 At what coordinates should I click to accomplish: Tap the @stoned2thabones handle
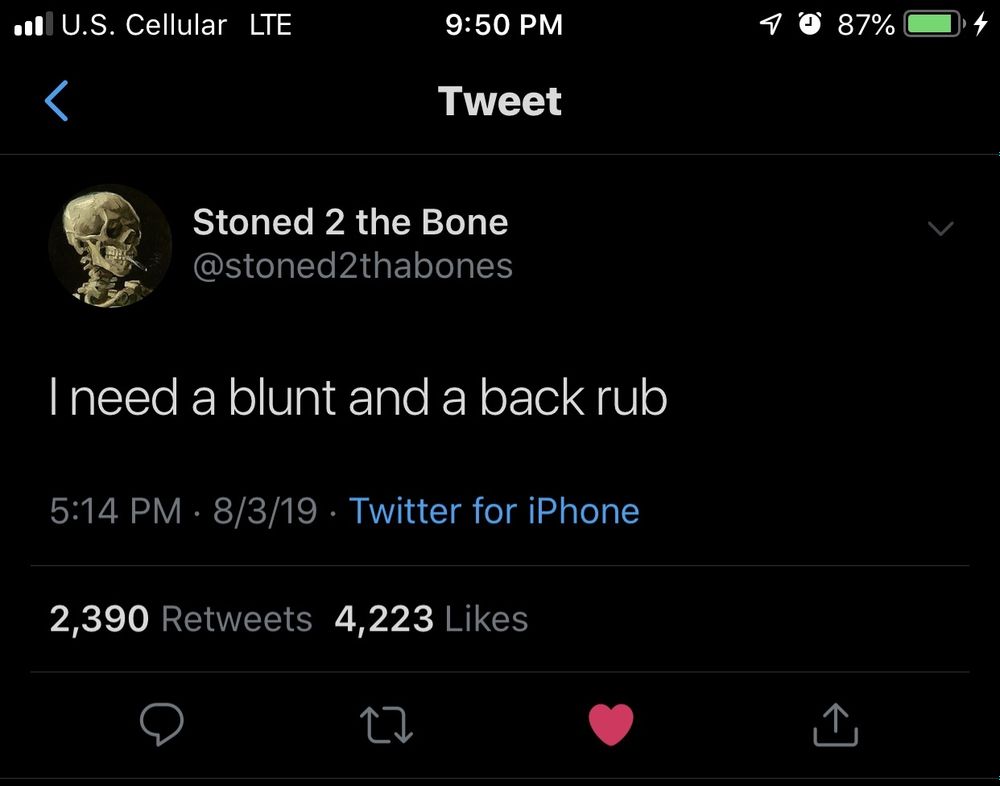[353, 266]
